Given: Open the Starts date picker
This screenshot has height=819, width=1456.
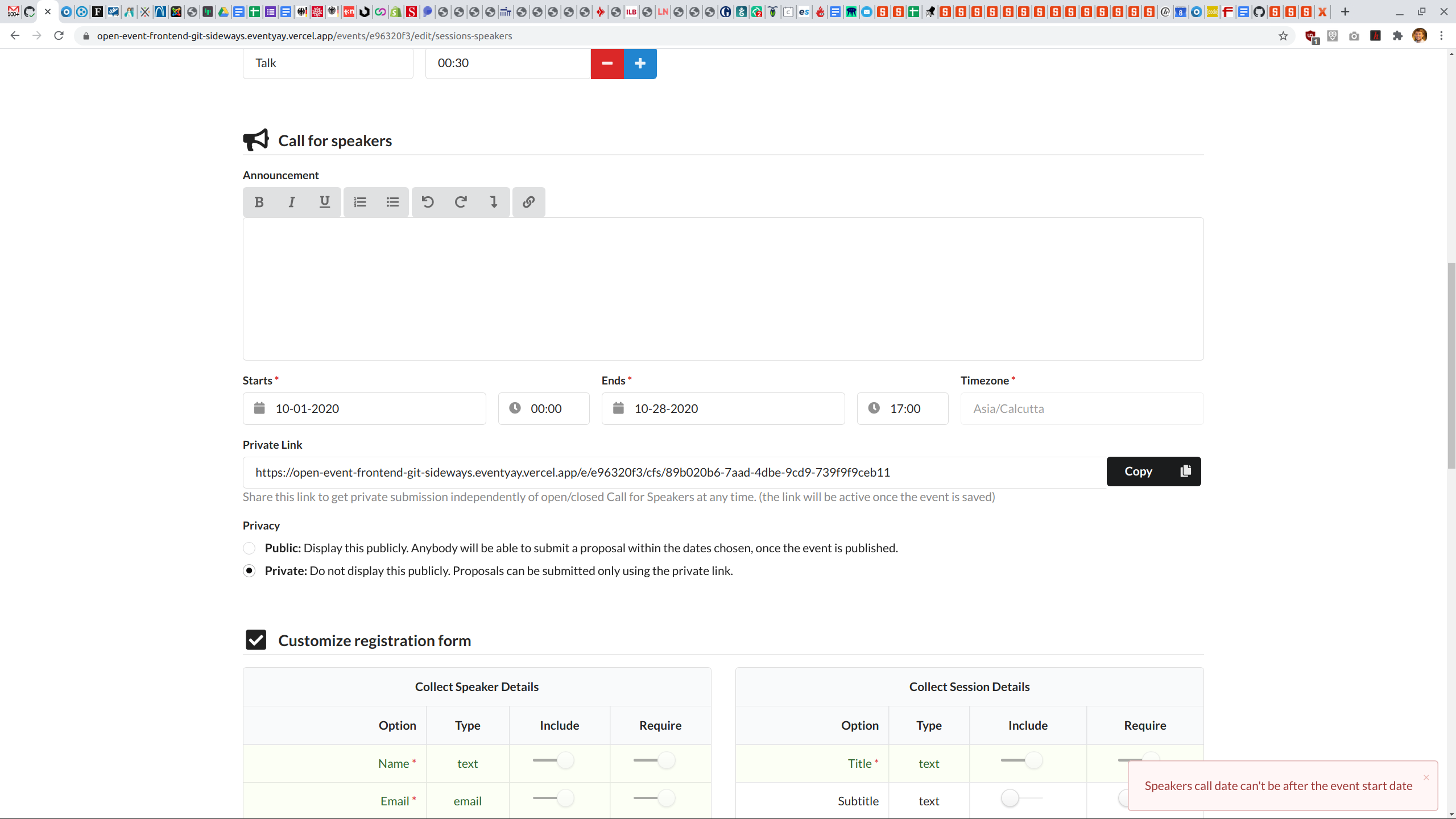Looking at the screenshot, I should tap(365, 408).
